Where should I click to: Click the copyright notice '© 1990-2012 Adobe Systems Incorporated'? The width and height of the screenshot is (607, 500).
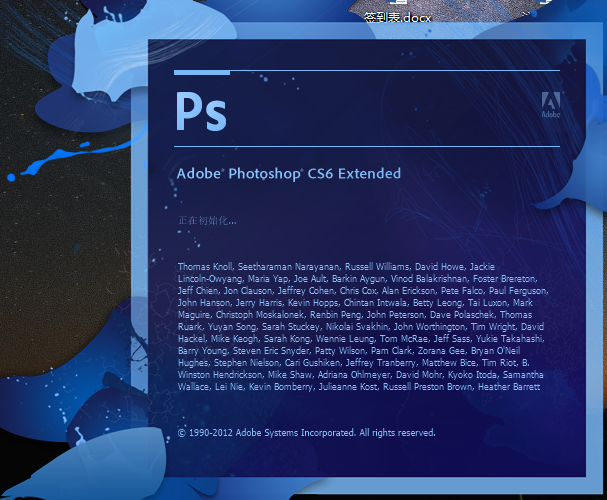coord(266,432)
